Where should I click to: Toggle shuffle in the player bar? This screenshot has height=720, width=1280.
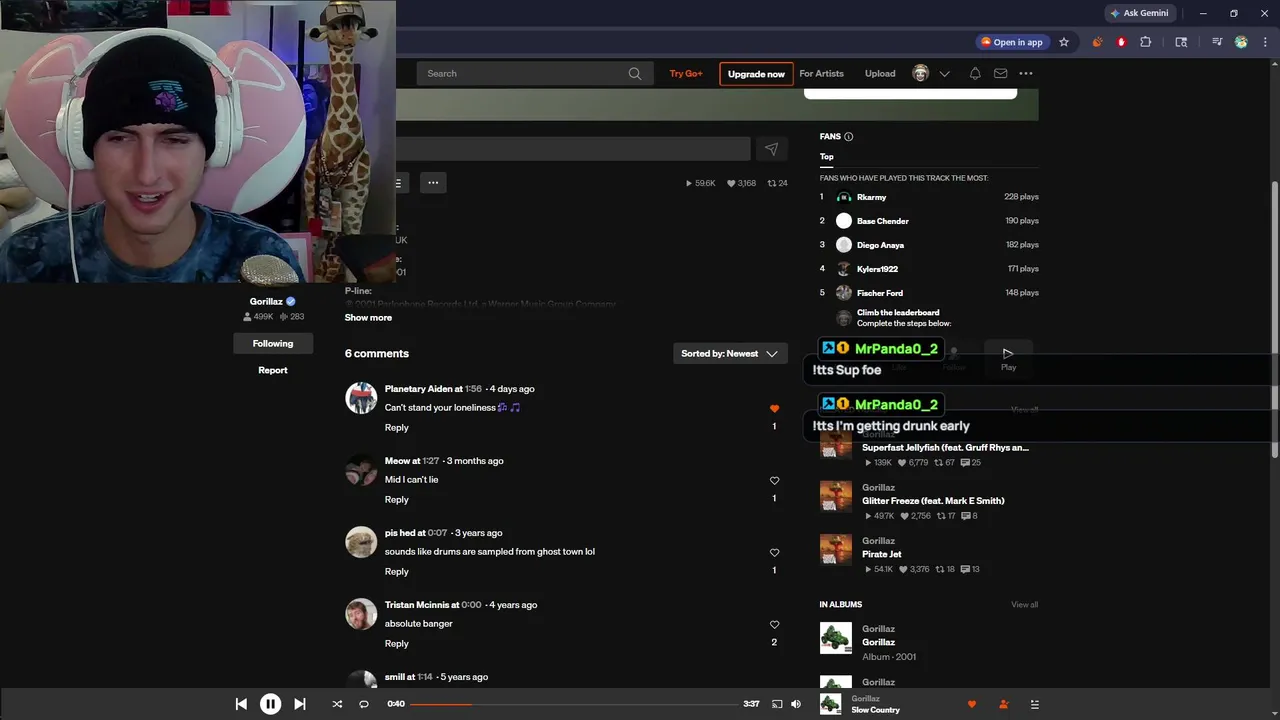point(337,704)
